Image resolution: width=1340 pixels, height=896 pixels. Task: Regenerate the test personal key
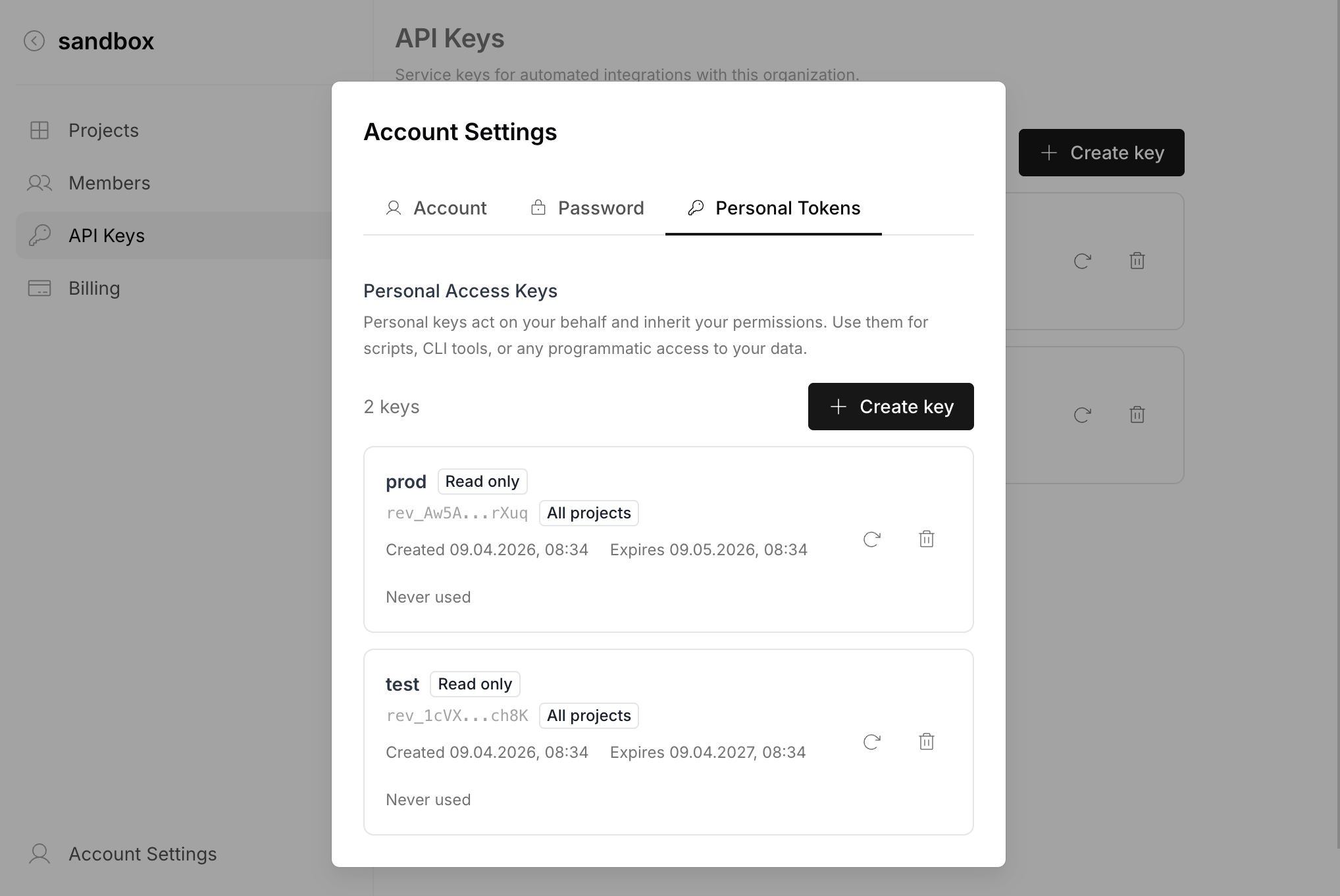(871, 742)
